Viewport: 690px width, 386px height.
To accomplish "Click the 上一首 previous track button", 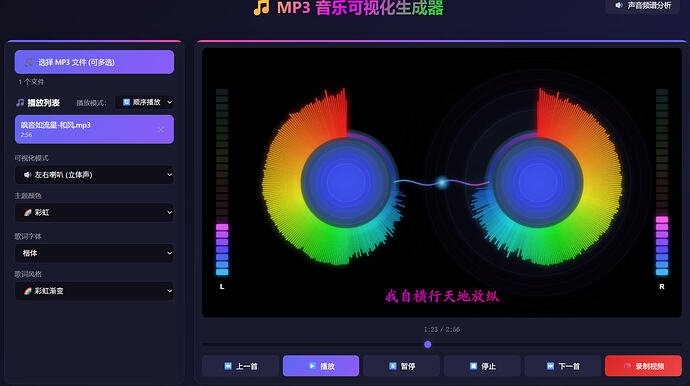I will click(240, 366).
